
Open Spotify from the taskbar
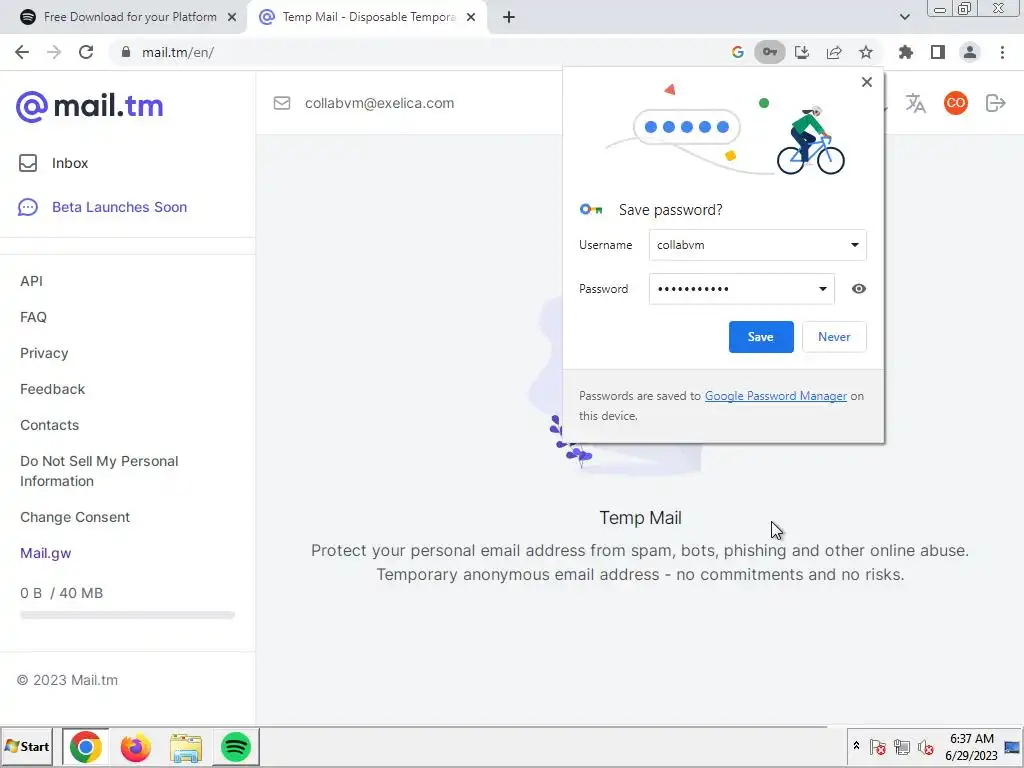236,747
